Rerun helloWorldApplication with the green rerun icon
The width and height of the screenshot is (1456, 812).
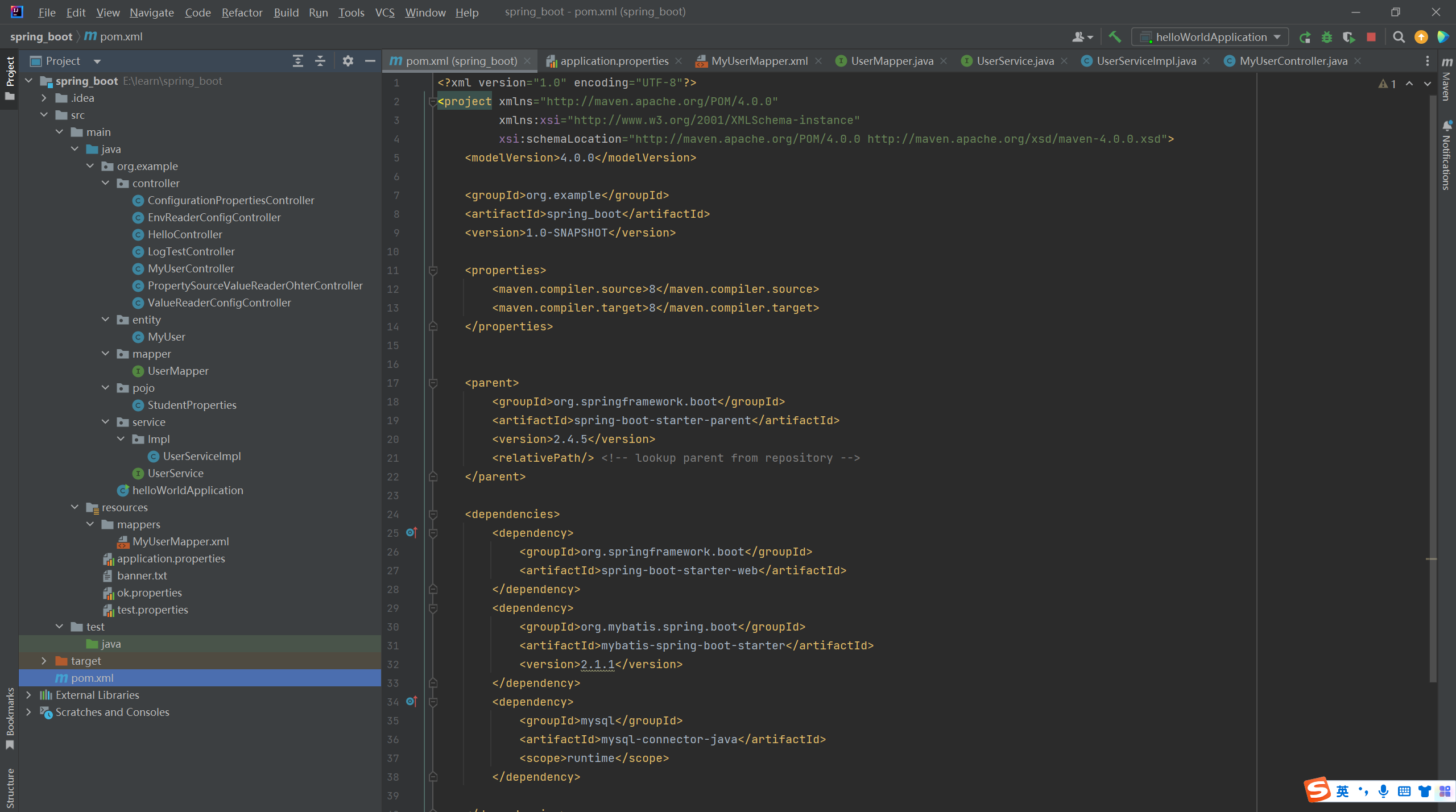tap(1305, 37)
